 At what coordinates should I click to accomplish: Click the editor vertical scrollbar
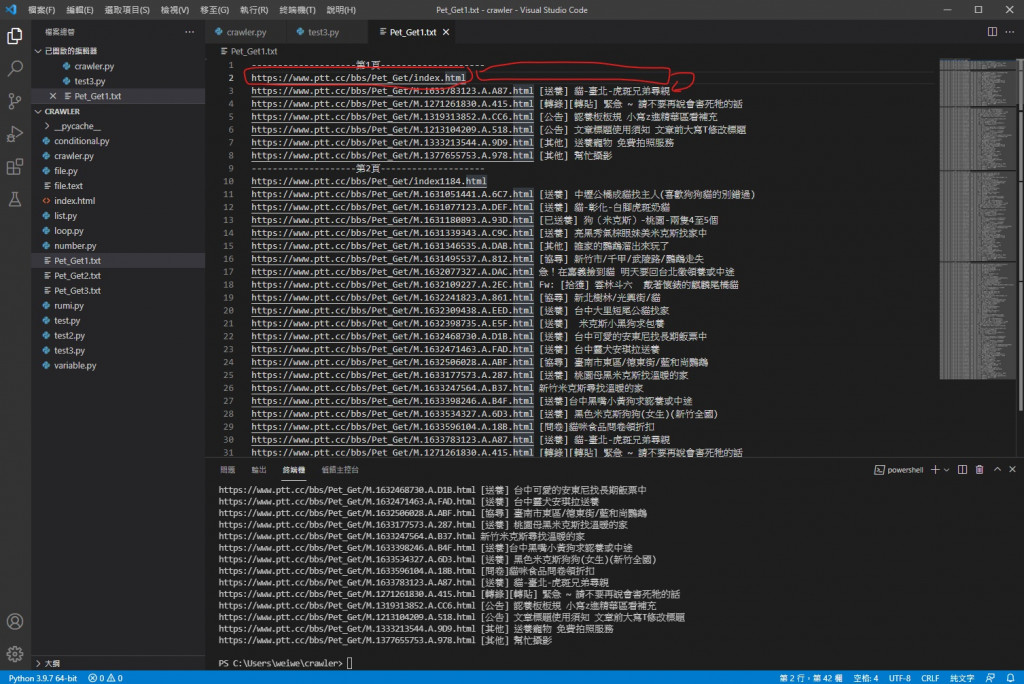coord(1020,235)
